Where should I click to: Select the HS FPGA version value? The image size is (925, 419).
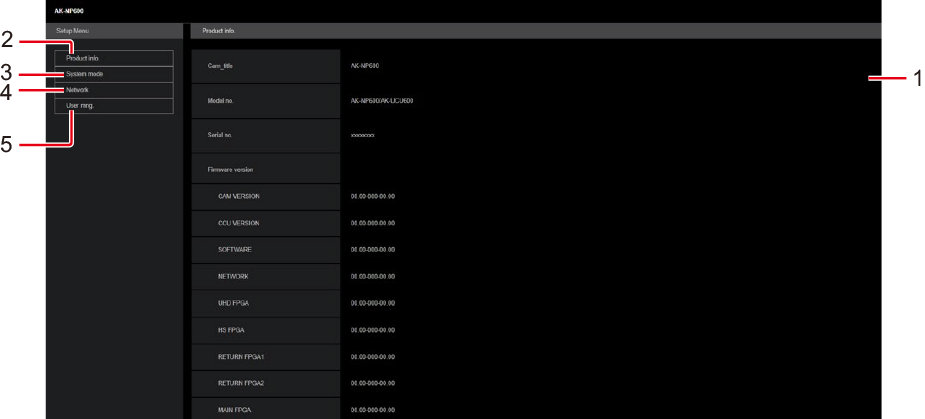pyautogui.click(x=373, y=330)
